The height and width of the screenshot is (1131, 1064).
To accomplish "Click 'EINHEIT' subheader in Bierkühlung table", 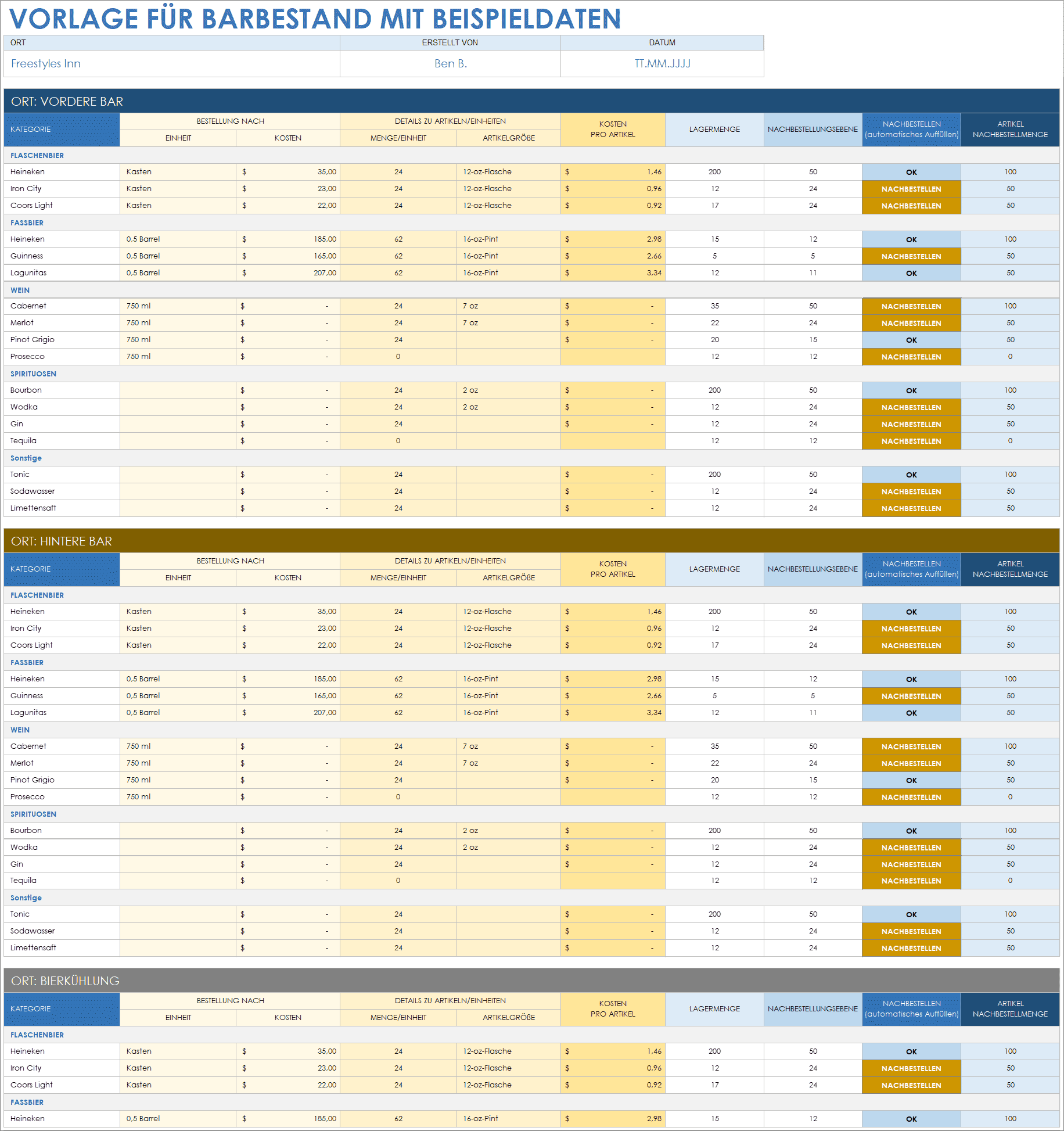I will (x=178, y=1017).
